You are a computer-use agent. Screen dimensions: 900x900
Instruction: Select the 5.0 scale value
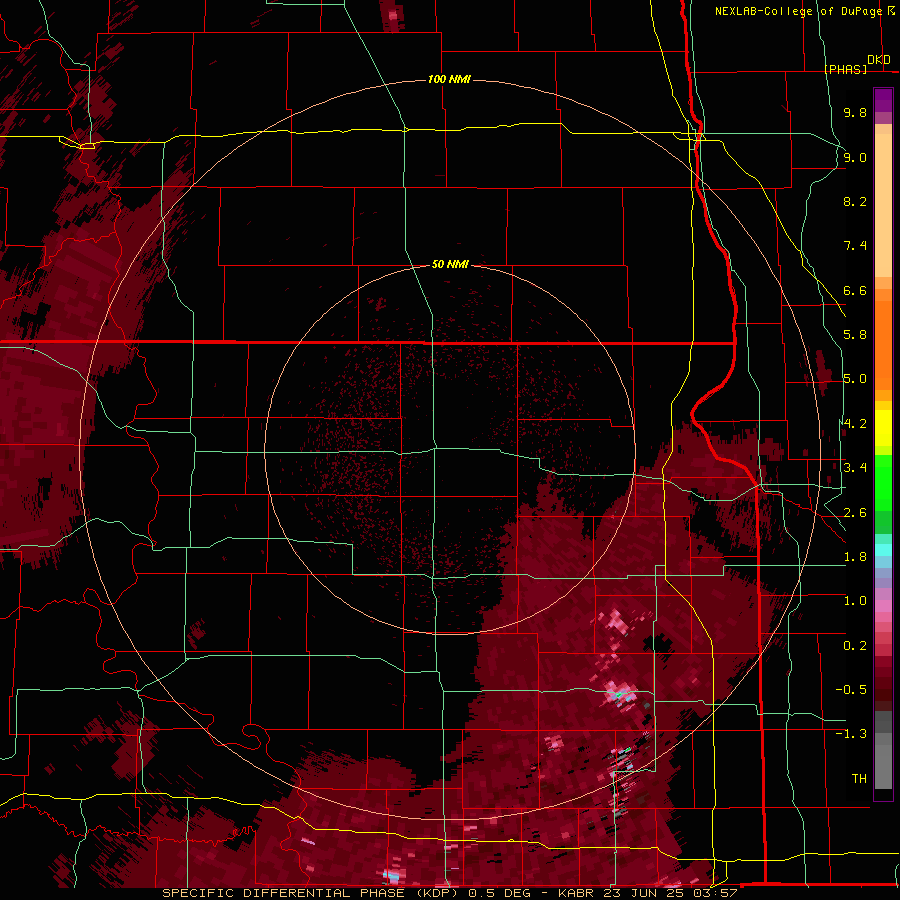(855, 379)
